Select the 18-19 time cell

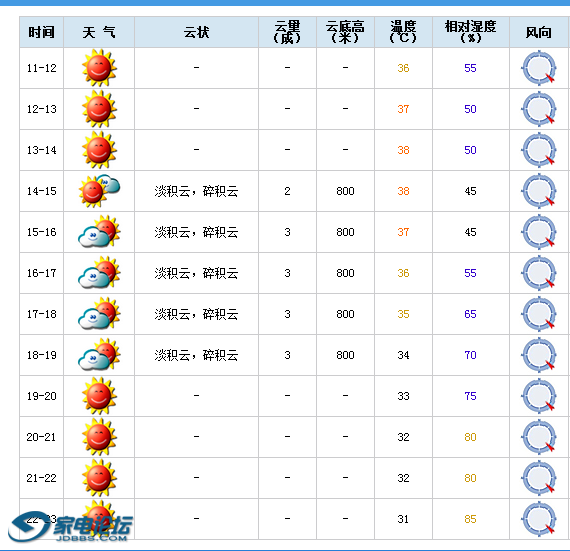(x=41, y=355)
